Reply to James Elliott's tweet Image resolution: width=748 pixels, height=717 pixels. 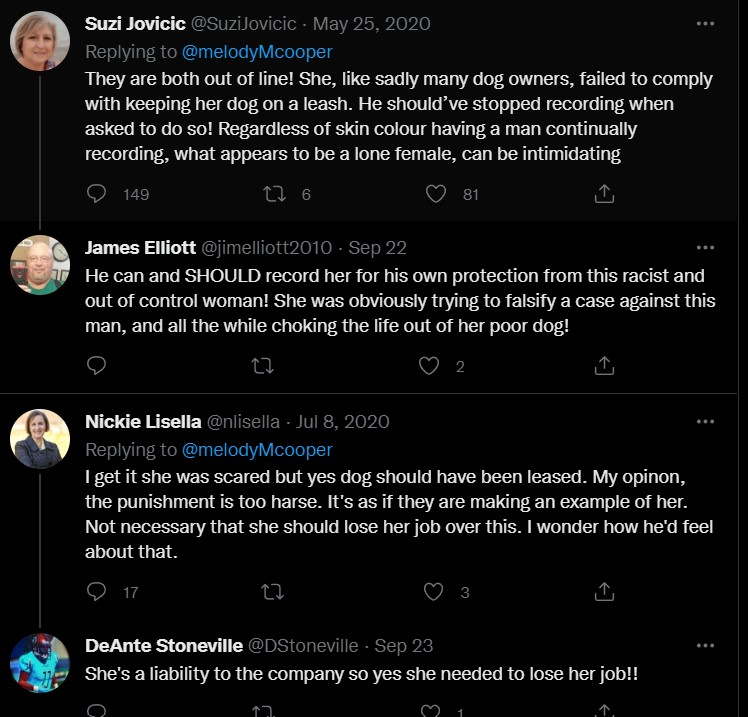pos(97,366)
